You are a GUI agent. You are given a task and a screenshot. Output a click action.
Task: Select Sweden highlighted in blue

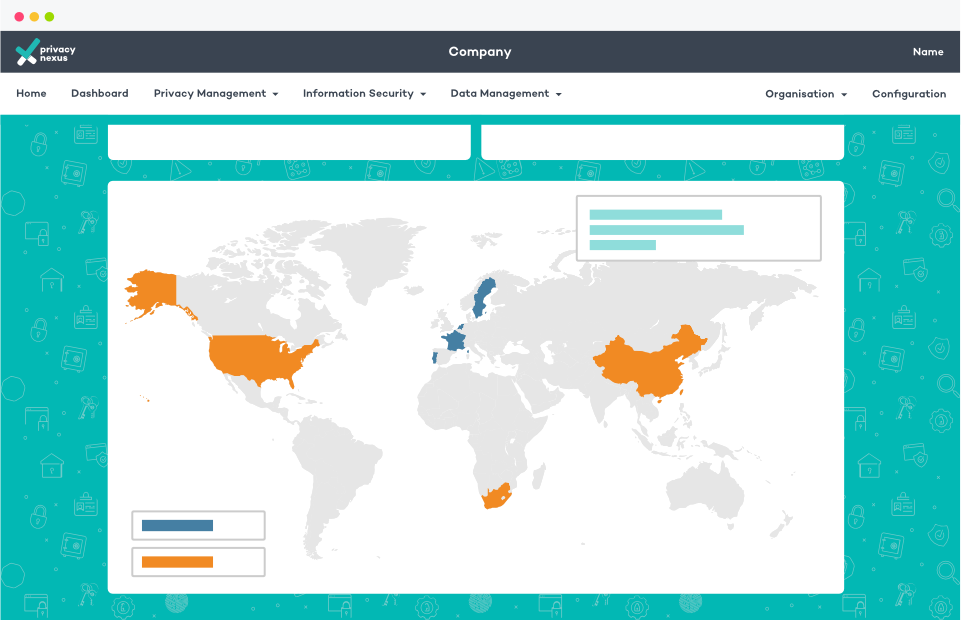pos(484,298)
